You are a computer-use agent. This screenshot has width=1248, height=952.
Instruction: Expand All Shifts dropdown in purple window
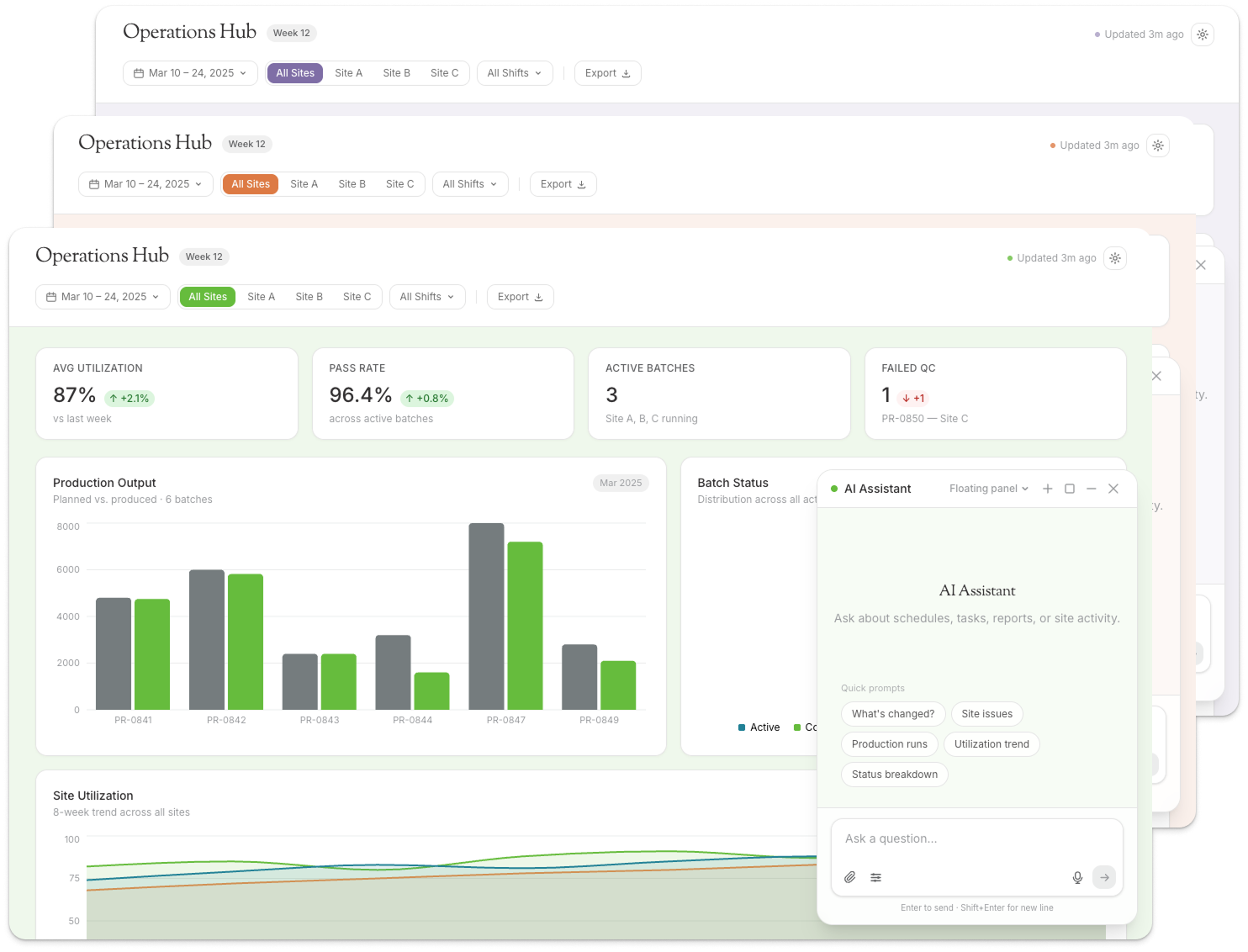[x=515, y=73]
